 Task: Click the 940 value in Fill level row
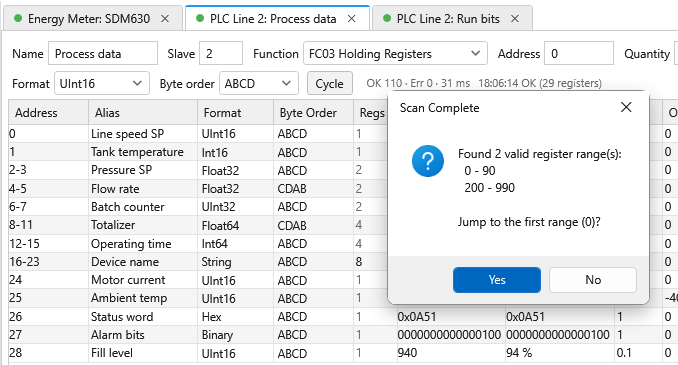(450, 353)
